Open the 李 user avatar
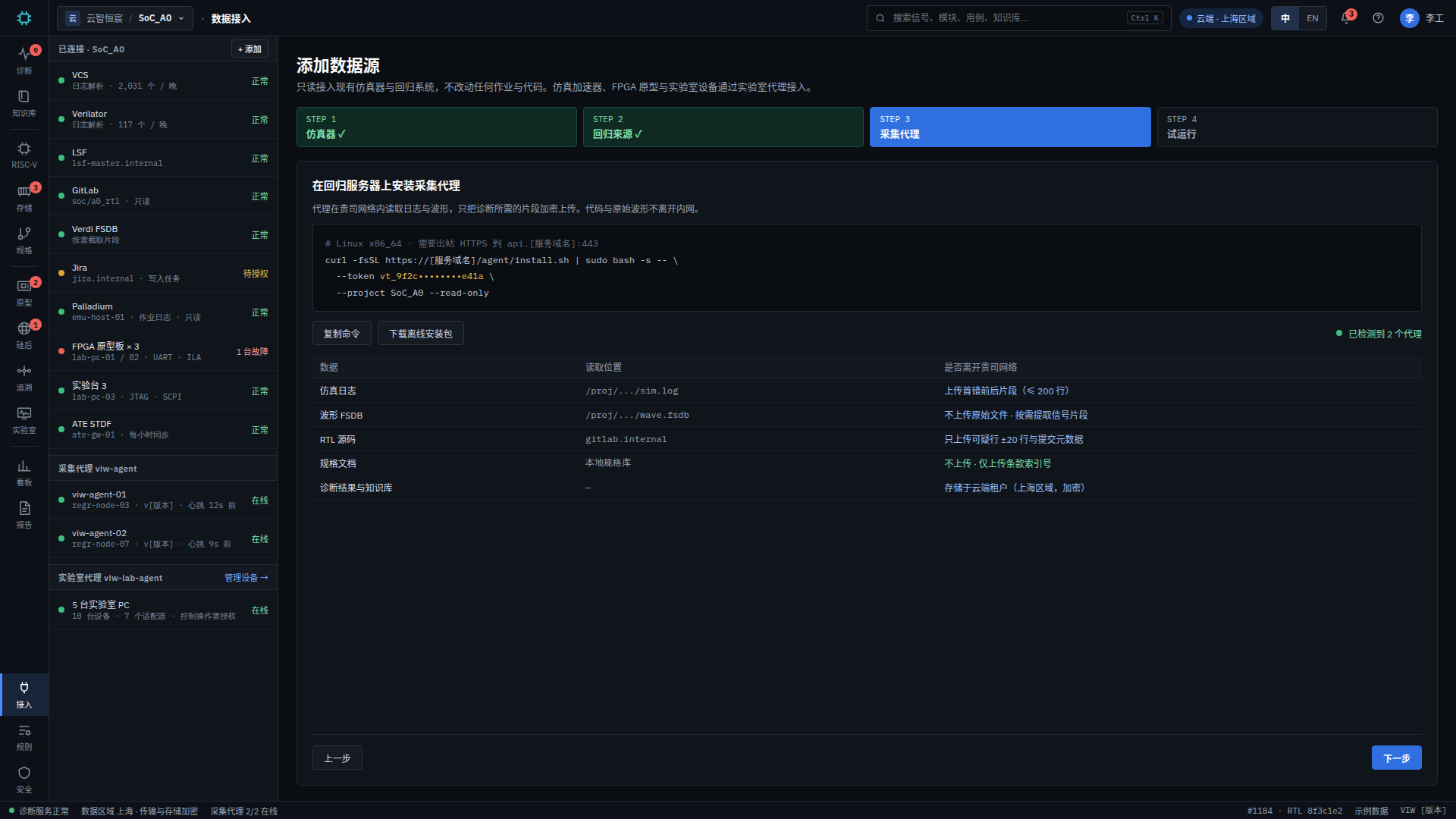The image size is (1456, 819). coord(1409,18)
